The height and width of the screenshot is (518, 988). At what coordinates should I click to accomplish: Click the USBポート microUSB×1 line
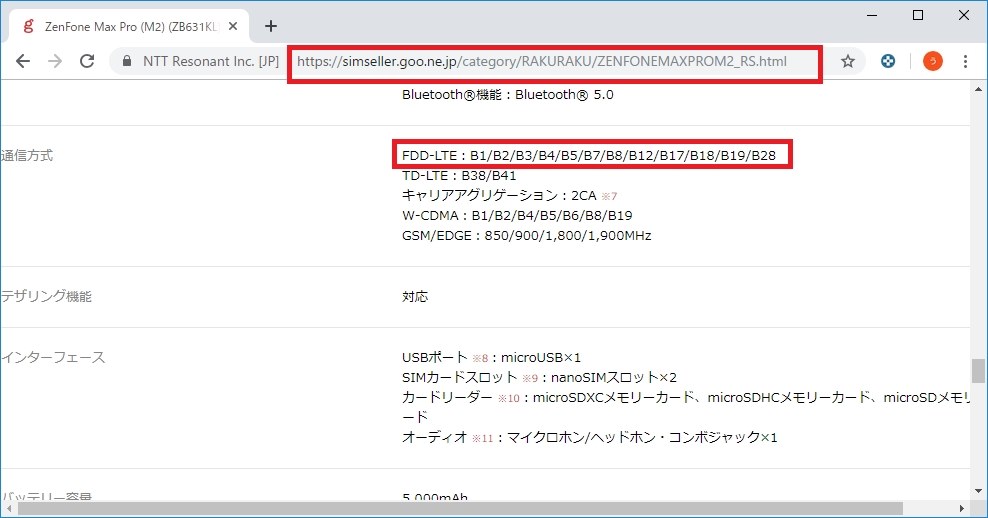click(x=491, y=357)
